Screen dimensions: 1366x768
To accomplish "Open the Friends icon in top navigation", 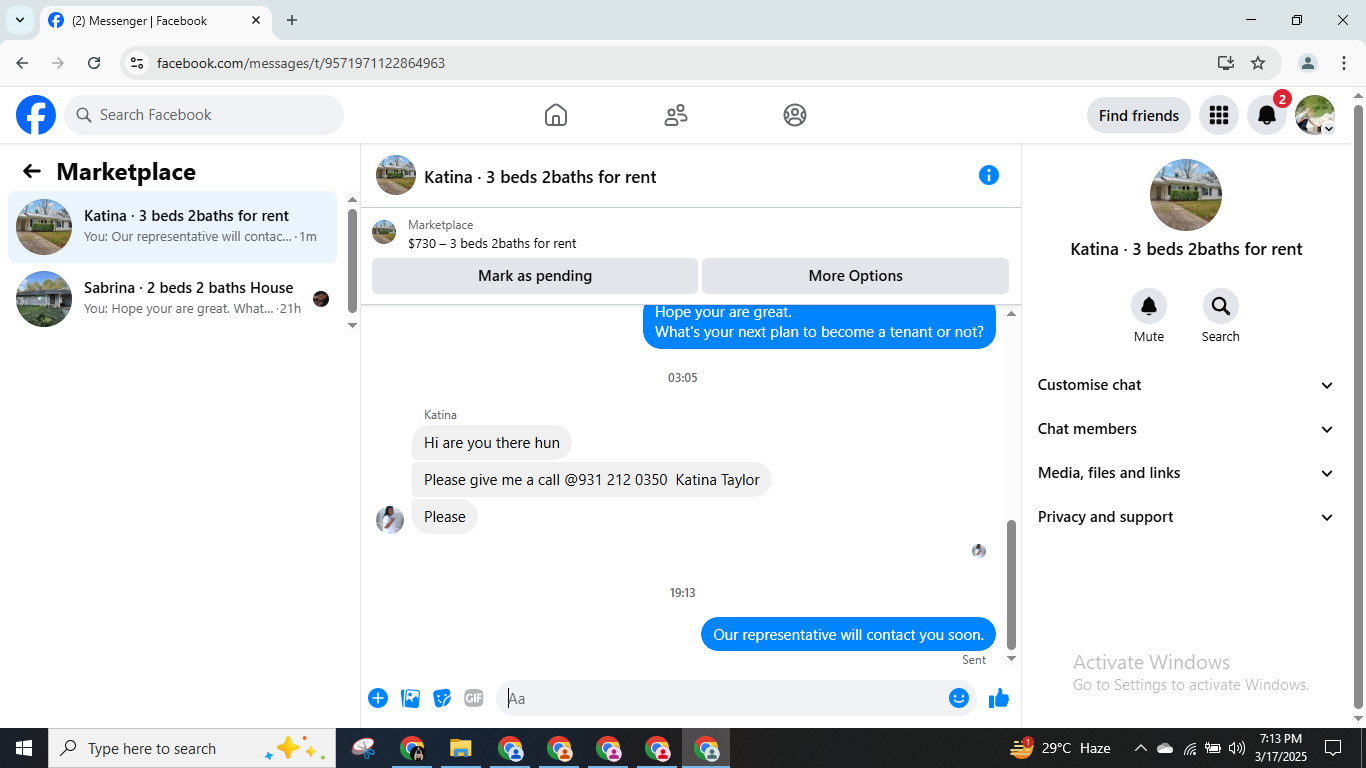I will [676, 115].
